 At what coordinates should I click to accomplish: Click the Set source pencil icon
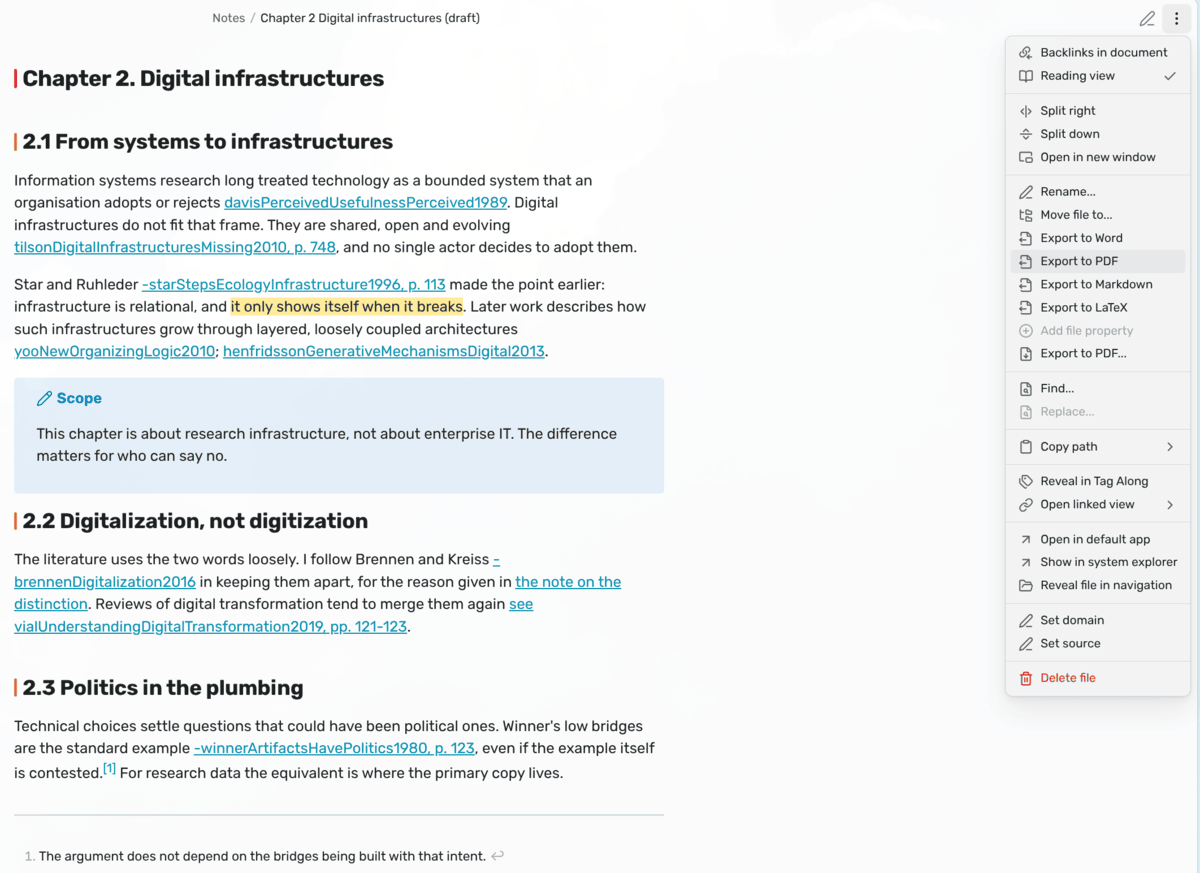[1025, 644]
